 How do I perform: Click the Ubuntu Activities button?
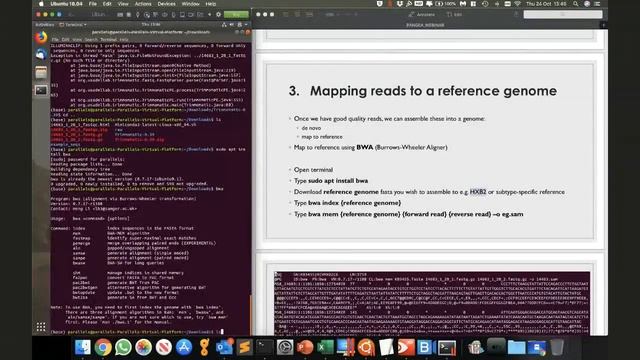[44, 24]
